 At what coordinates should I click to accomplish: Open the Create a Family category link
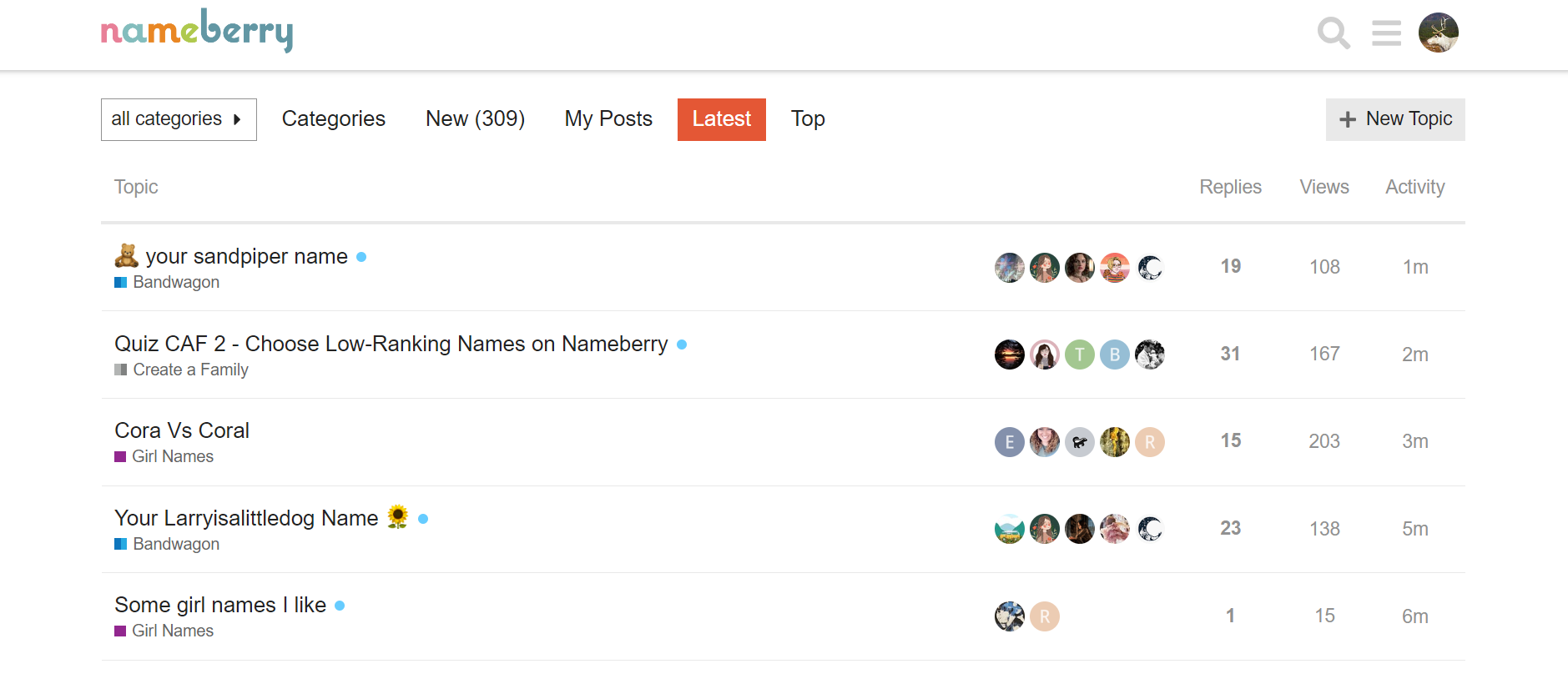pos(182,370)
